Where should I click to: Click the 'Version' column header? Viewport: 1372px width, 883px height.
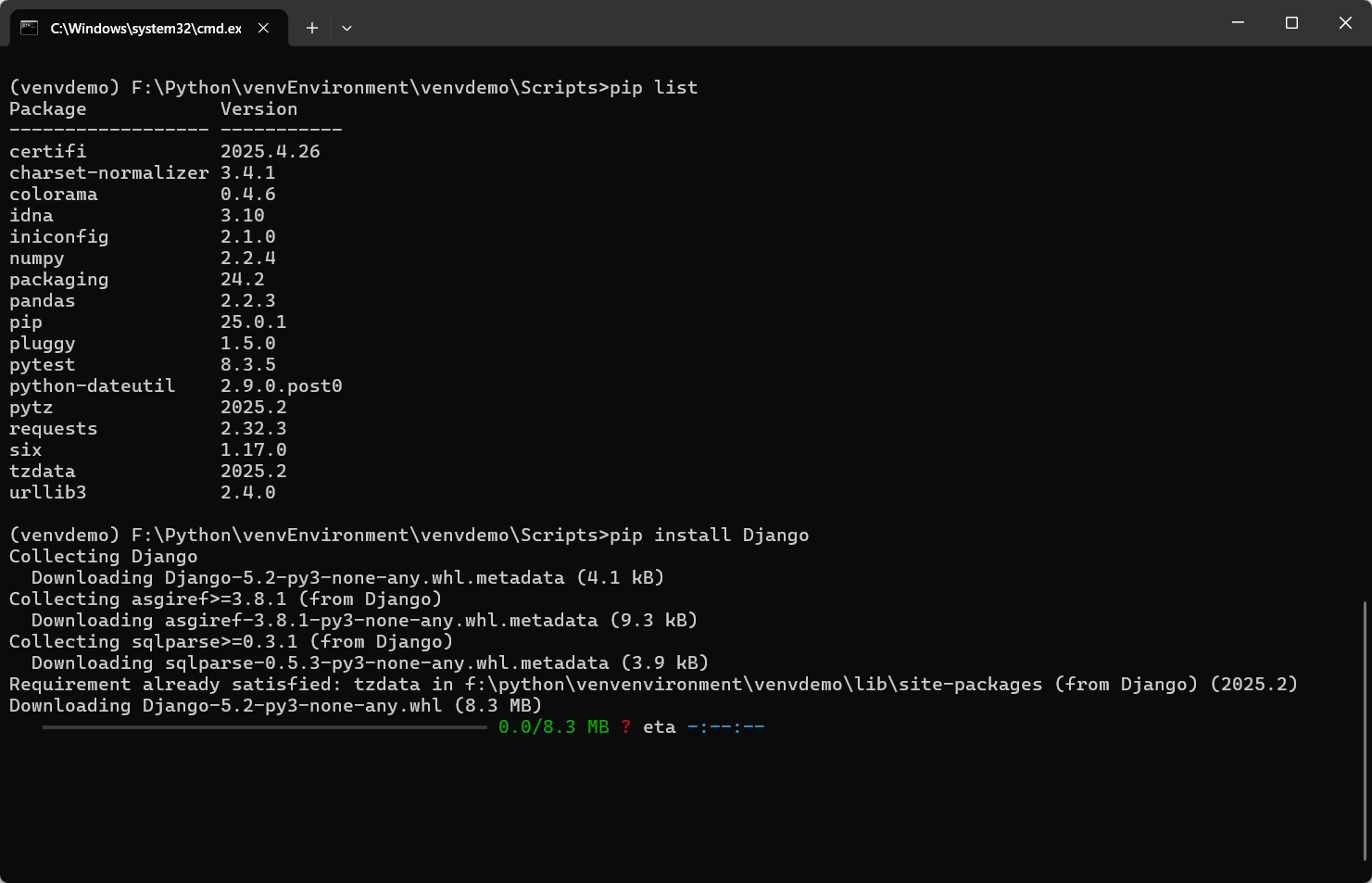click(258, 108)
